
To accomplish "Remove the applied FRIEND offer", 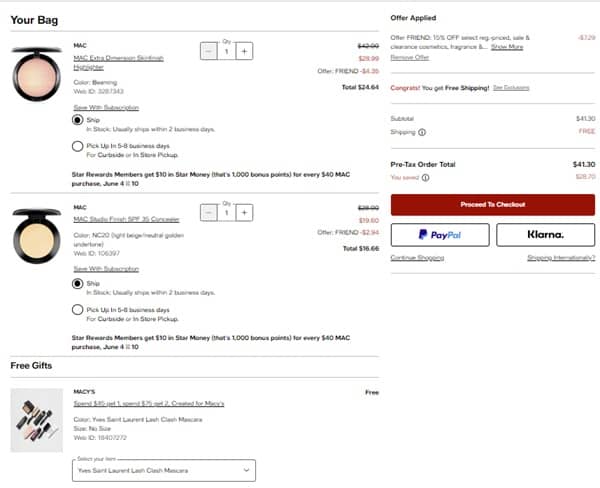I will (408, 57).
